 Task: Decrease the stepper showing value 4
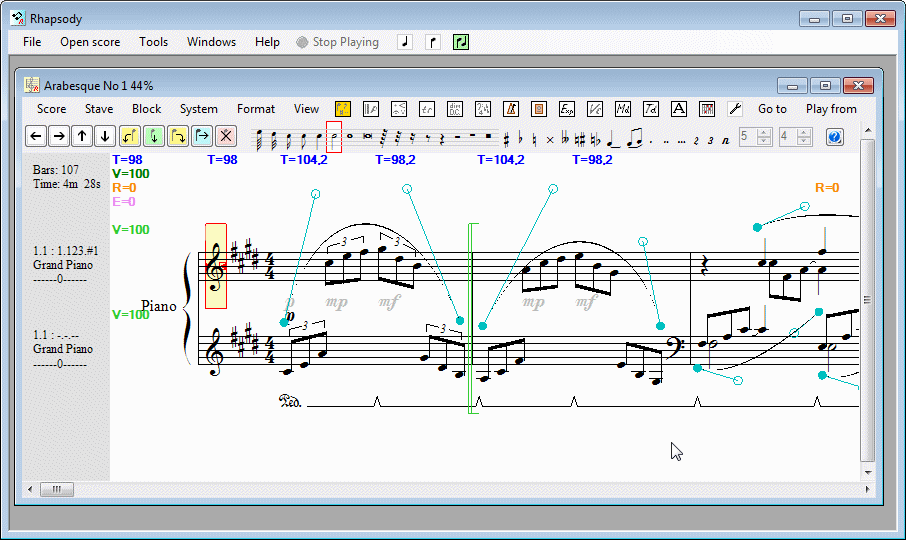click(x=805, y=142)
